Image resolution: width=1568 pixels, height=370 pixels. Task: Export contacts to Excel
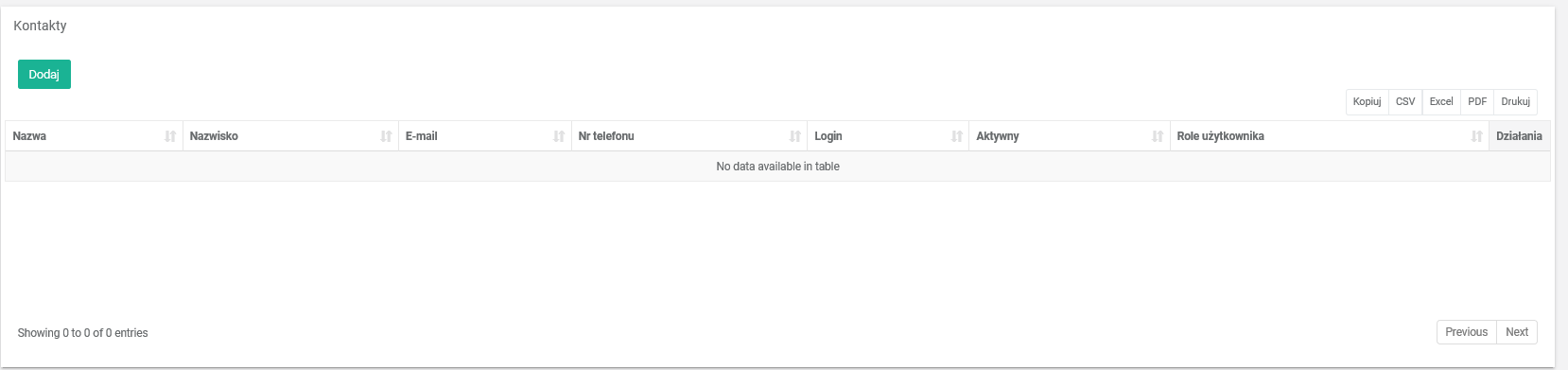(x=1441, y=101)
